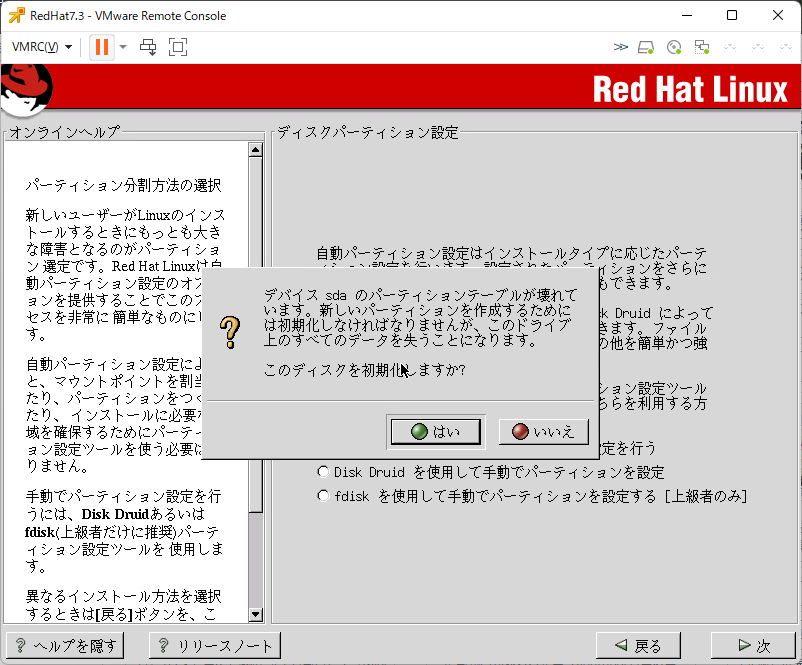Pause the virtual machine
The height and width of the screenshot is (665, 802).
pyautogui.click(x=102, y=47)
